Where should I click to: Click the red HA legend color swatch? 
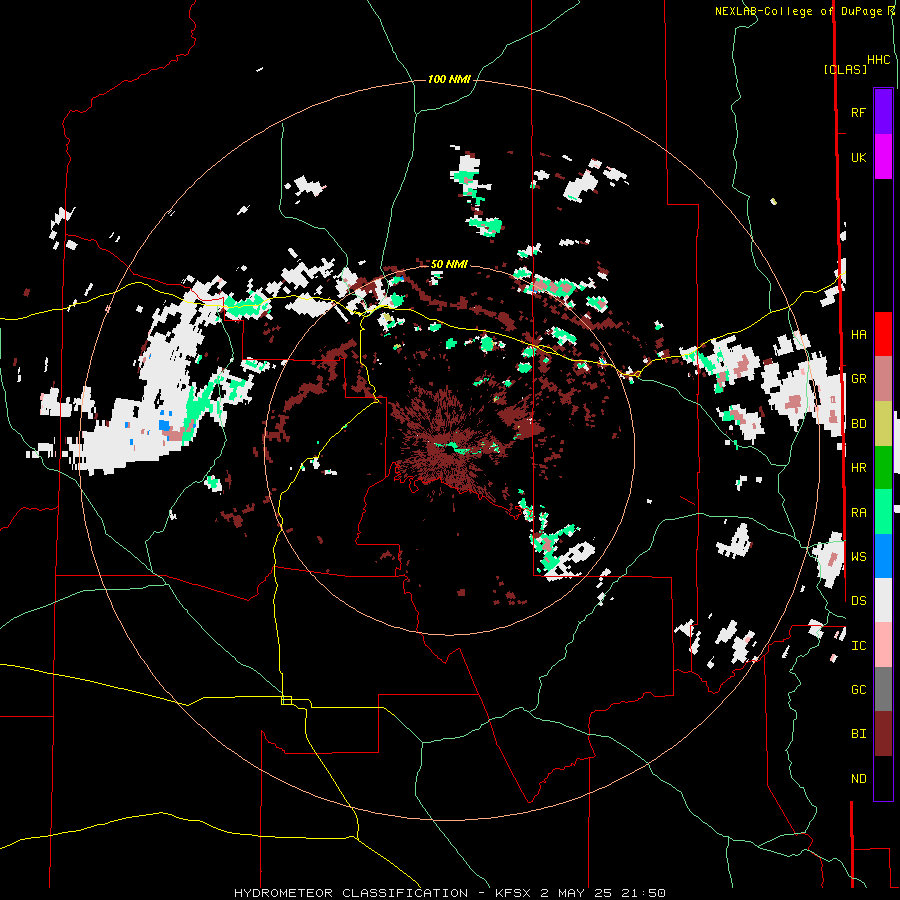coord(883,334)
